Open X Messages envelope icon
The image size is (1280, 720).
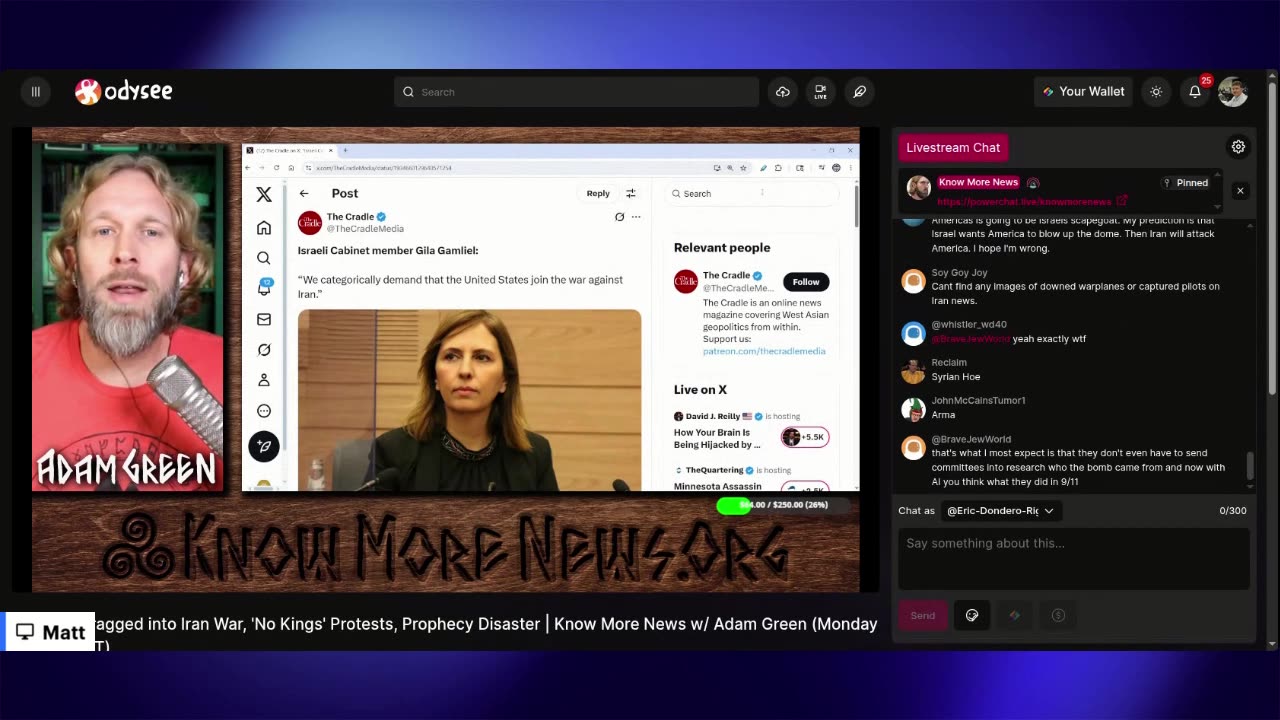pos(264,319)
